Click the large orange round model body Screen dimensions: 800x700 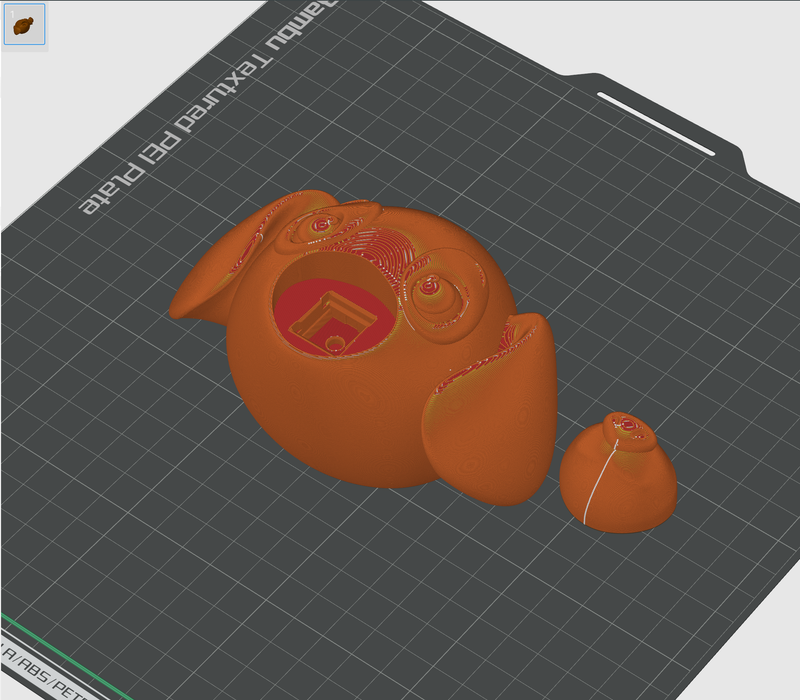[x=330, y=420]
